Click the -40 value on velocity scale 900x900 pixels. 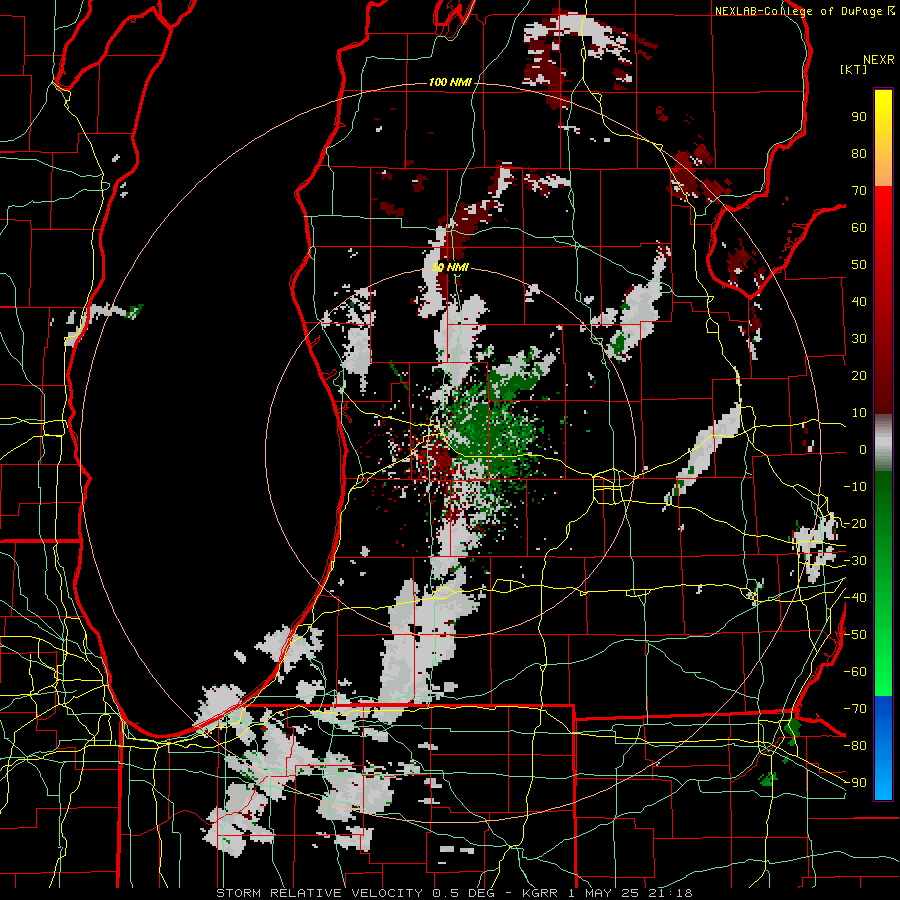point(855,598)
